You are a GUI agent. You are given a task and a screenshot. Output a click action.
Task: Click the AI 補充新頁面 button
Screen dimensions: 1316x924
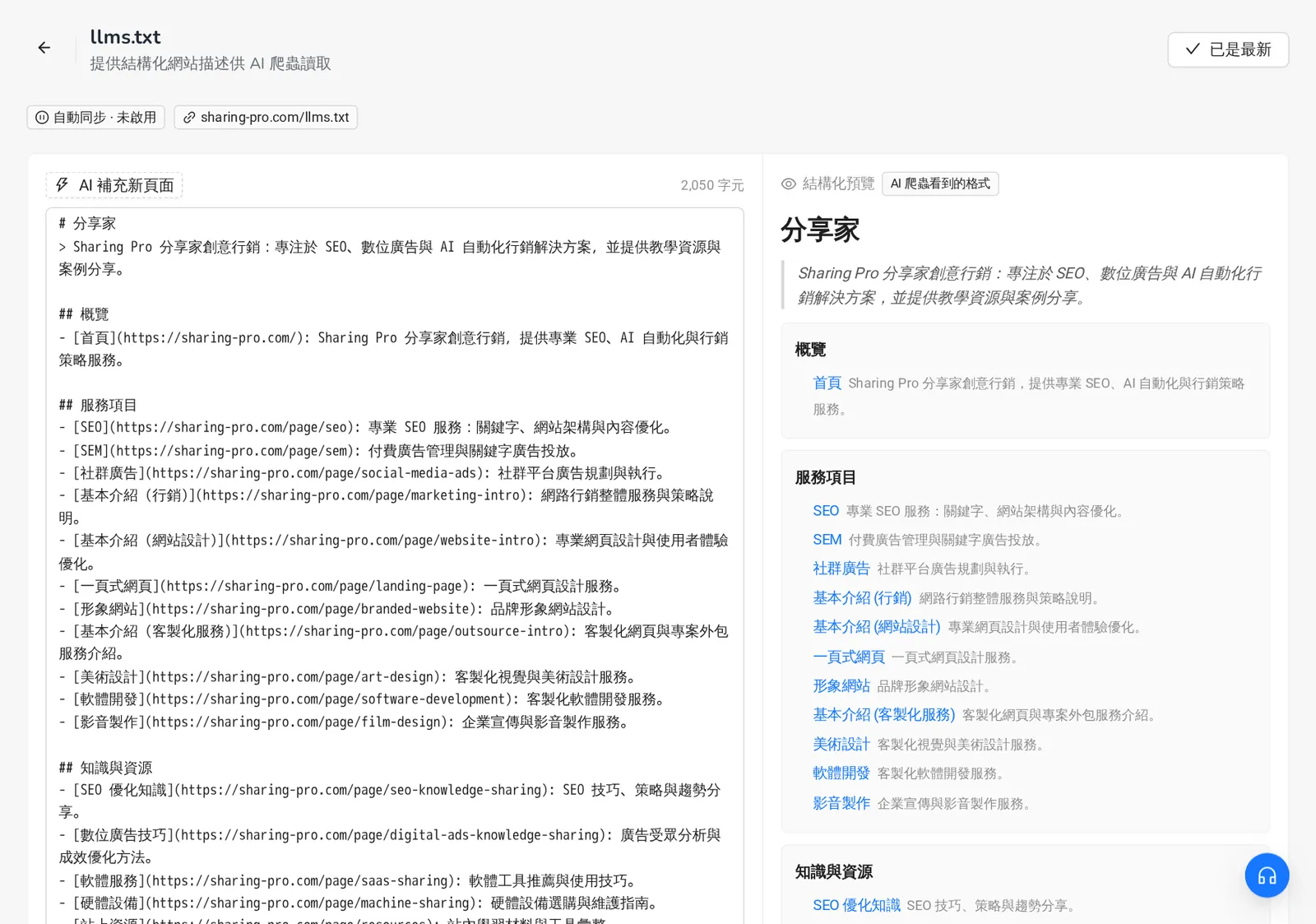114,185
